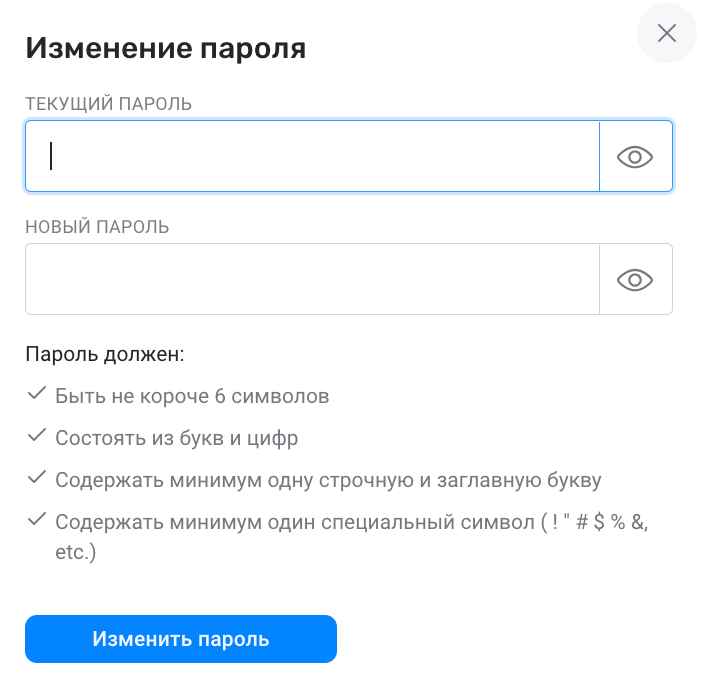The width and height of the screenshot is (704, 686).
Task: Select the Состоять из букв и цифр text
Action: (x=176, y=438)
